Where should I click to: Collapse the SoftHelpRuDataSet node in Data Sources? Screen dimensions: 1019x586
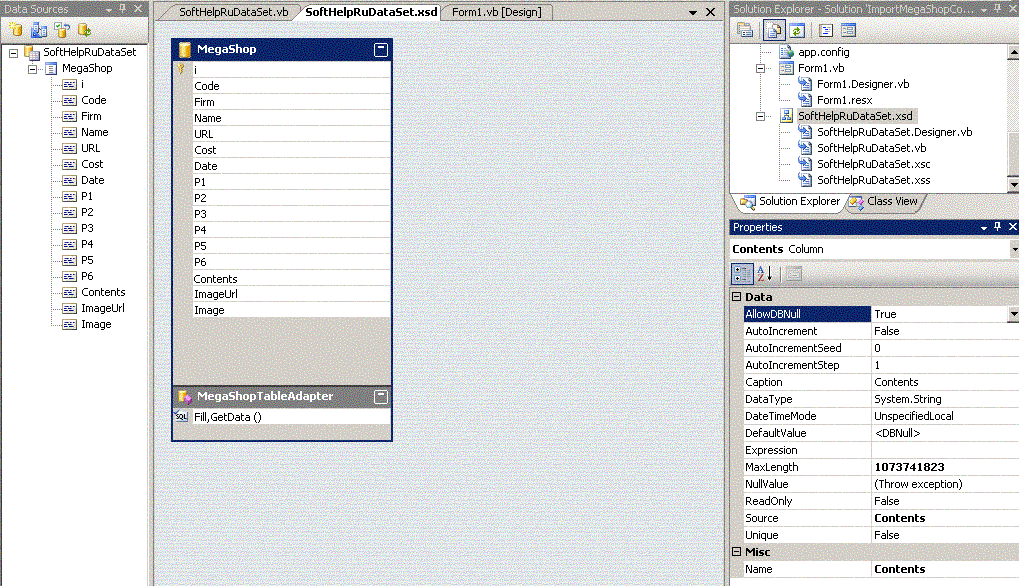[x=14, y=53]
